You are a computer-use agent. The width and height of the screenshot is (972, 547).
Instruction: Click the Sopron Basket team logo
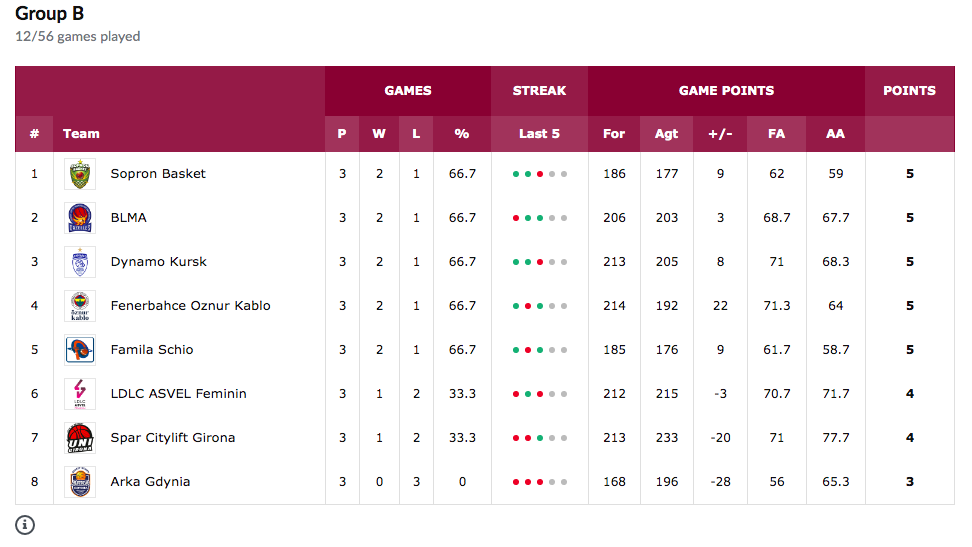click(x=80, y=174)
